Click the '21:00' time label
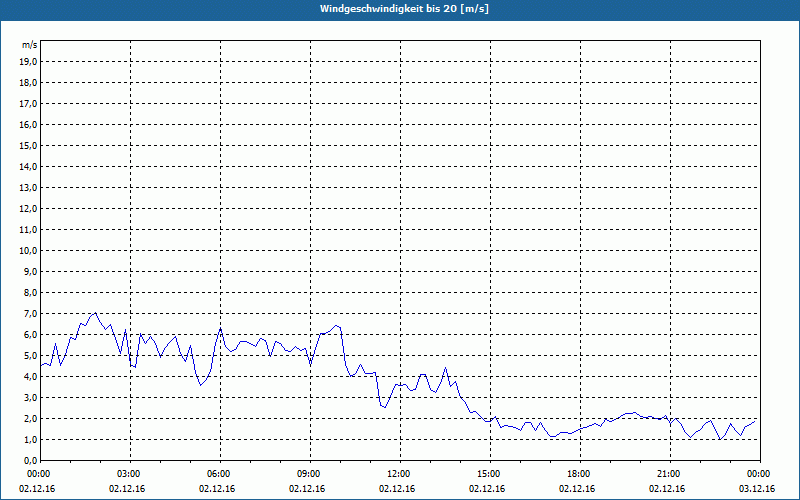800x500 pixels. pos(669,474)
